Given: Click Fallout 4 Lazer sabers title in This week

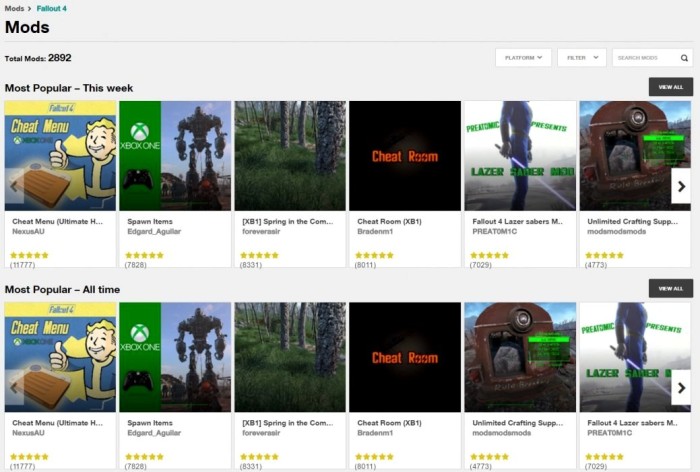Looking at the screenshot, I should pos(517,221).
